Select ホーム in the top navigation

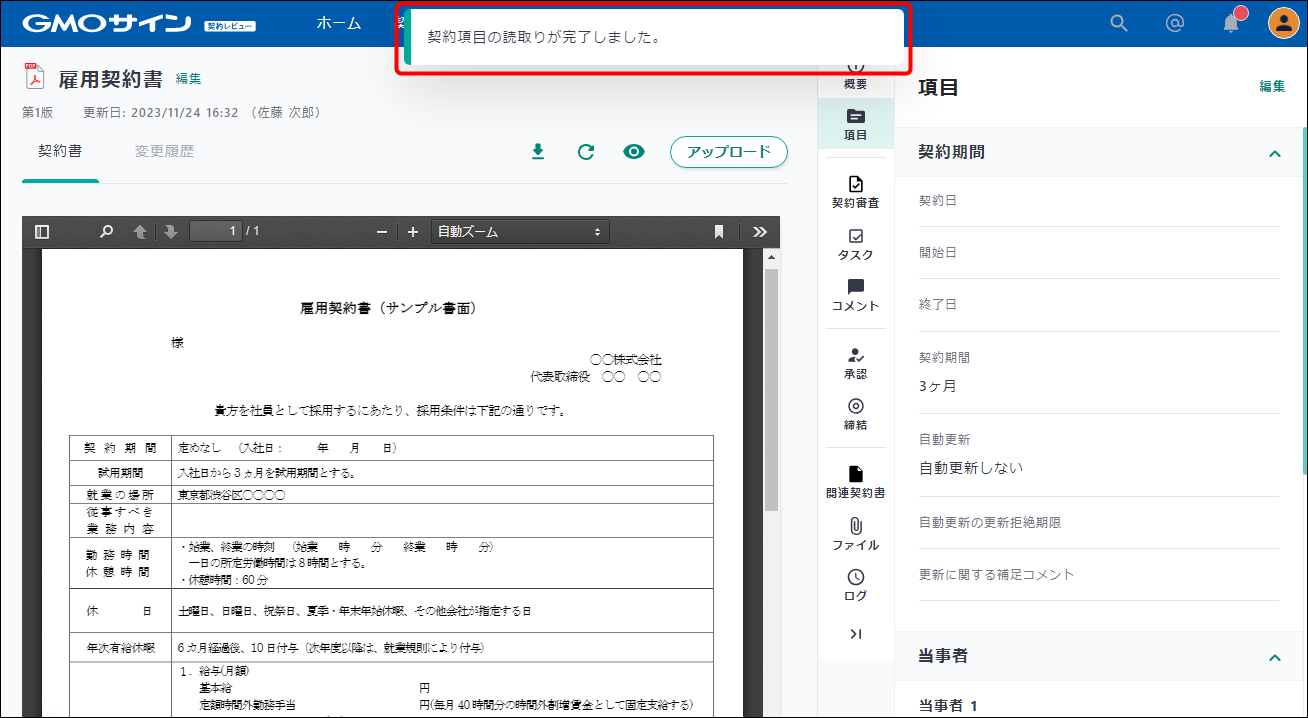[338, 22]
